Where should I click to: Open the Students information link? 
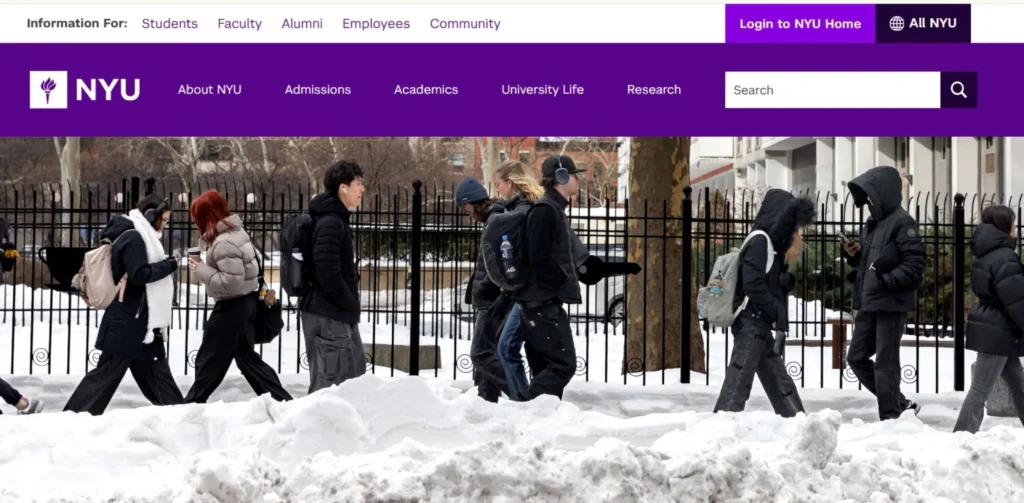(169, 23)
